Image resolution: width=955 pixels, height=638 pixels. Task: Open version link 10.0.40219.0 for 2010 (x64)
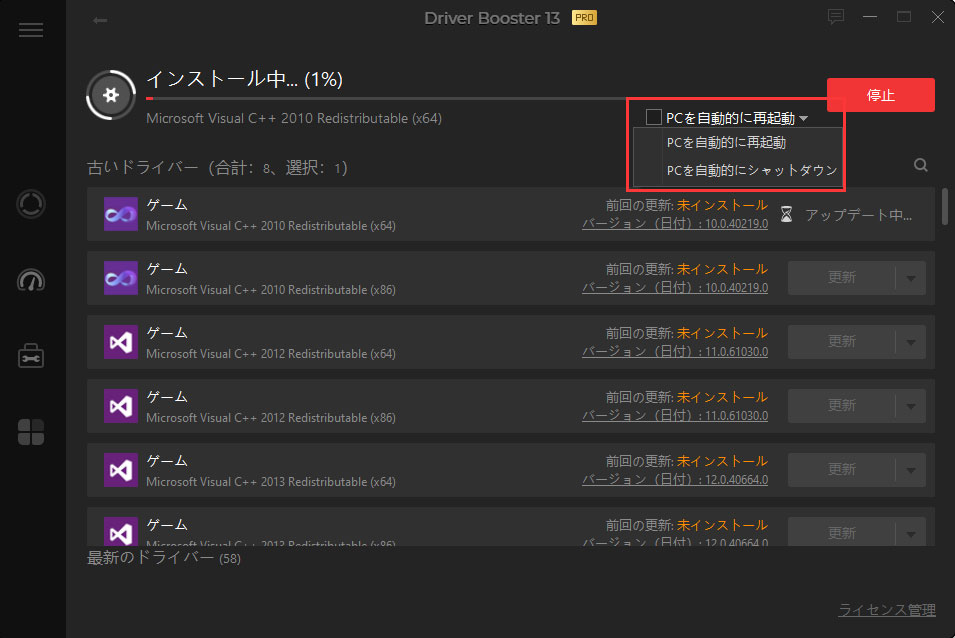[x=675, y=223]
